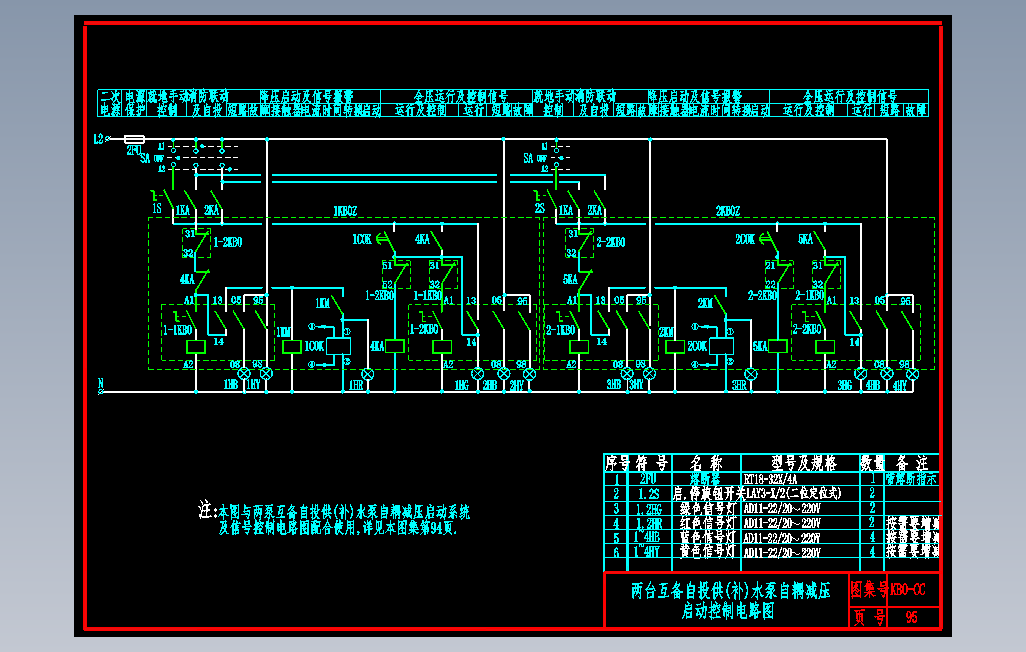Select 绿色信号灯 in the parts table
Image resolution: width=1026 pixels, height=652 pixels.
click(708, 509)
